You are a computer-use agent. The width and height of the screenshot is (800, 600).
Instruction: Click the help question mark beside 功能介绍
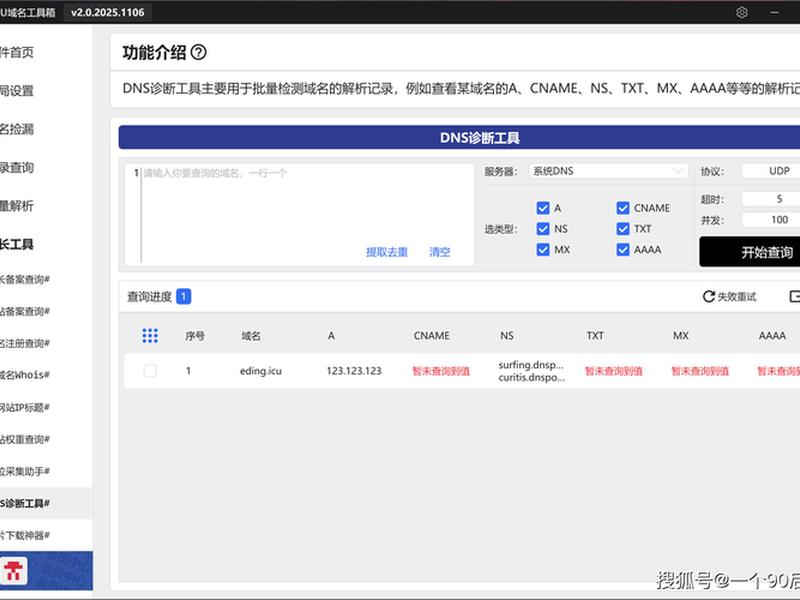tap(198, 52)
